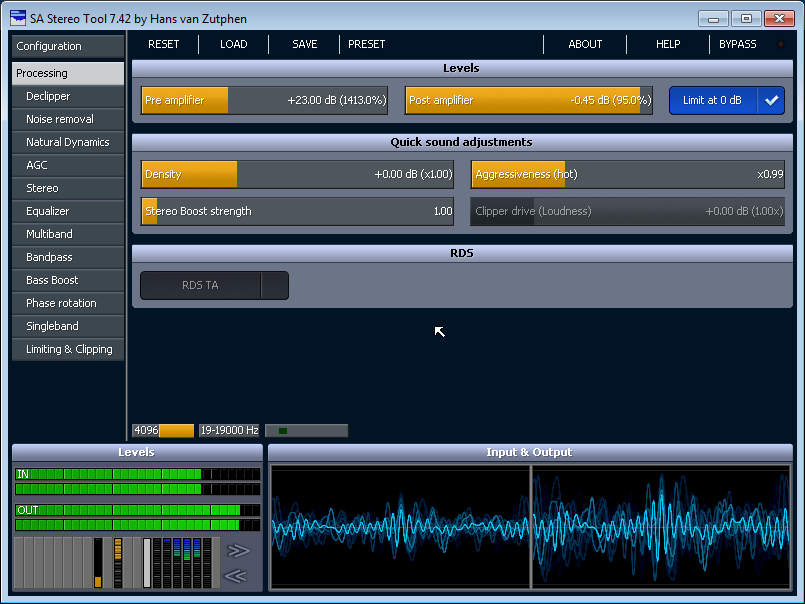
Task: Open the ABOUT dialog
Action: point(585,44)
